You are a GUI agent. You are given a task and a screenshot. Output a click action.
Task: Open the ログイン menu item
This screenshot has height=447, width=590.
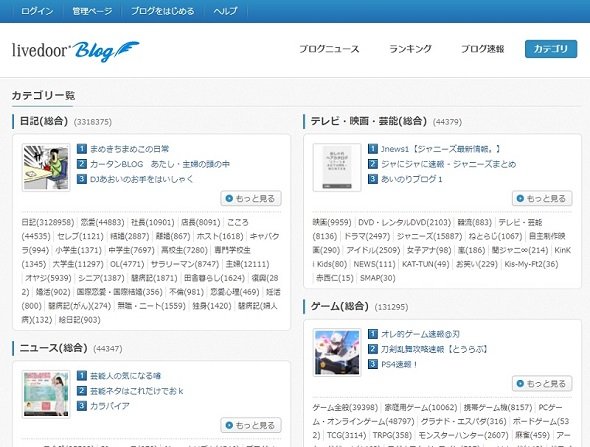(37, 11)
